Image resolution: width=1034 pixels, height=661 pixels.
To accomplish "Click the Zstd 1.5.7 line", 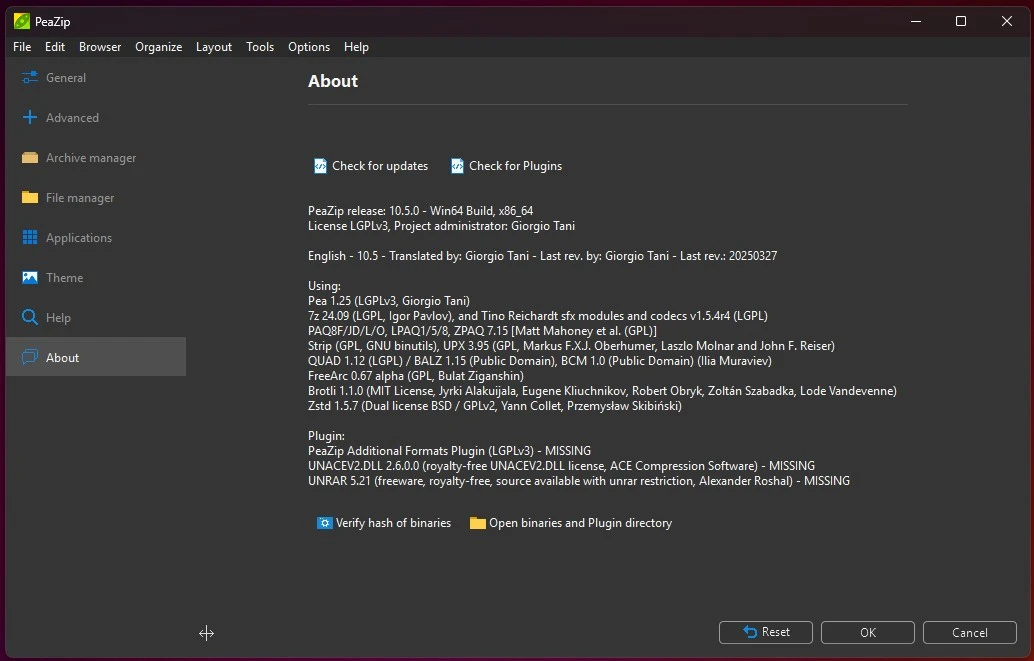I will click(x=495, y=406).
